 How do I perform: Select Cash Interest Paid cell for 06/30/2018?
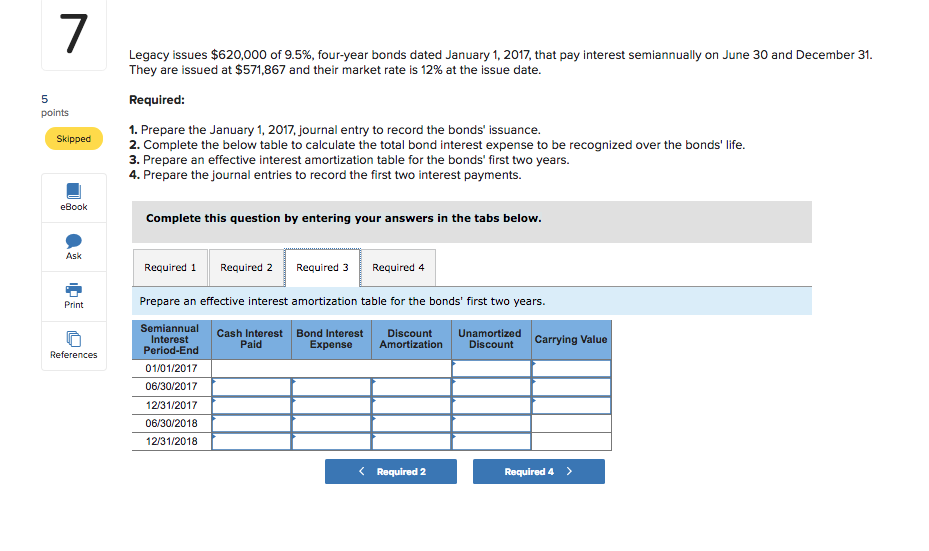coord(251,424)
